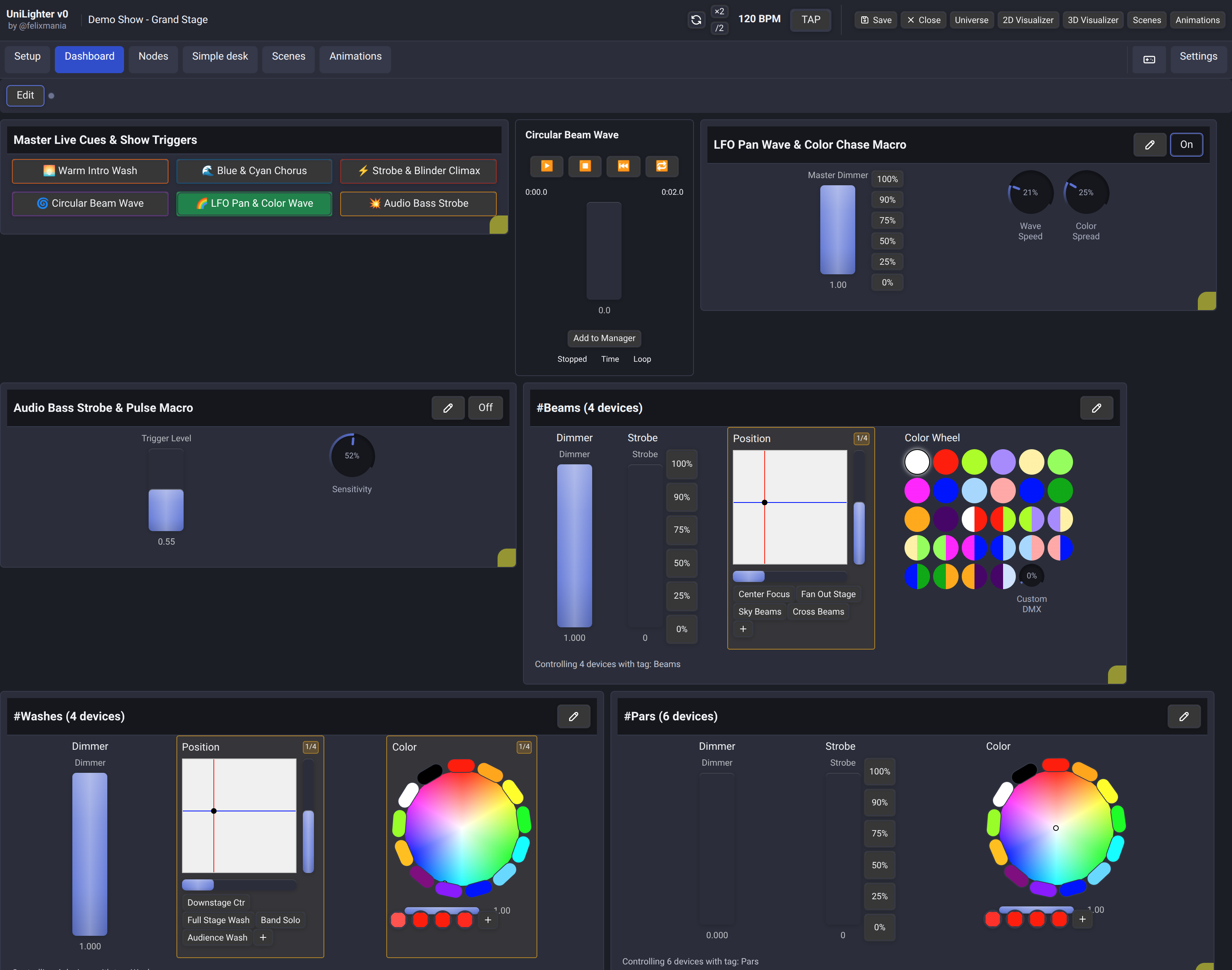
Task: Set Beams Strobe to 50%
Action: (x=681, y=563)
